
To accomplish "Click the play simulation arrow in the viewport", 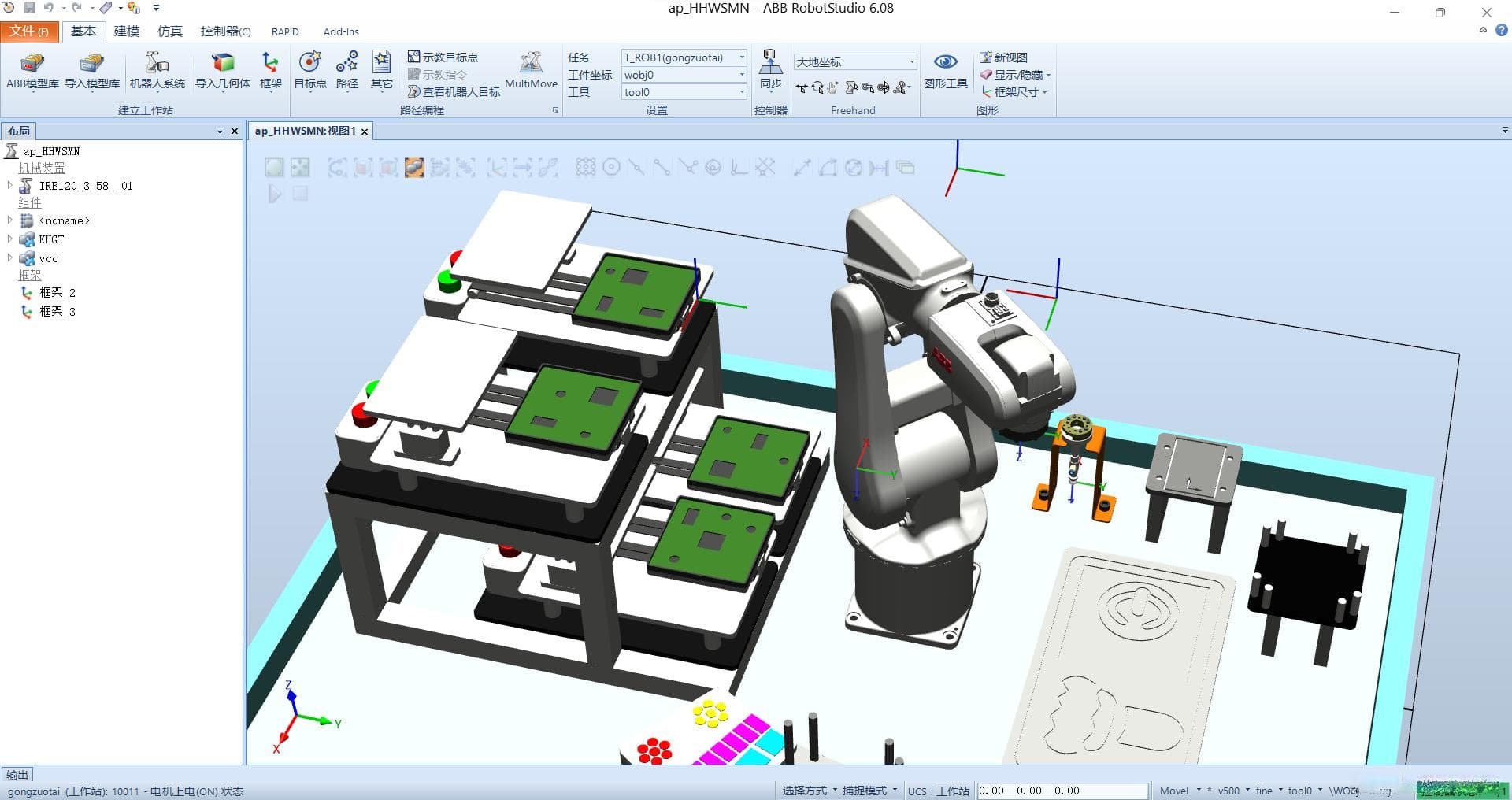I will [274, 193].
